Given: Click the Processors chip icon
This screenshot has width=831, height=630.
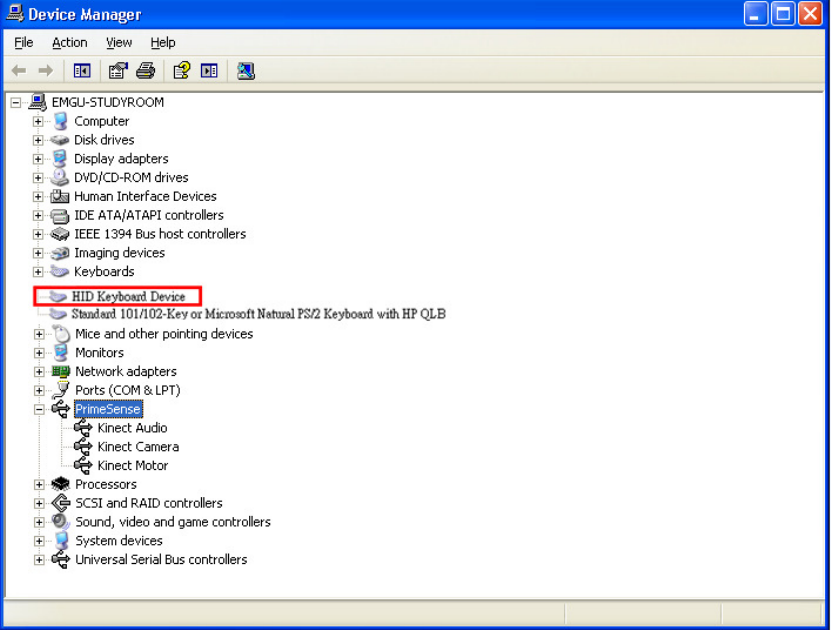Looking at the screenshot, I should tap(61, 484).
